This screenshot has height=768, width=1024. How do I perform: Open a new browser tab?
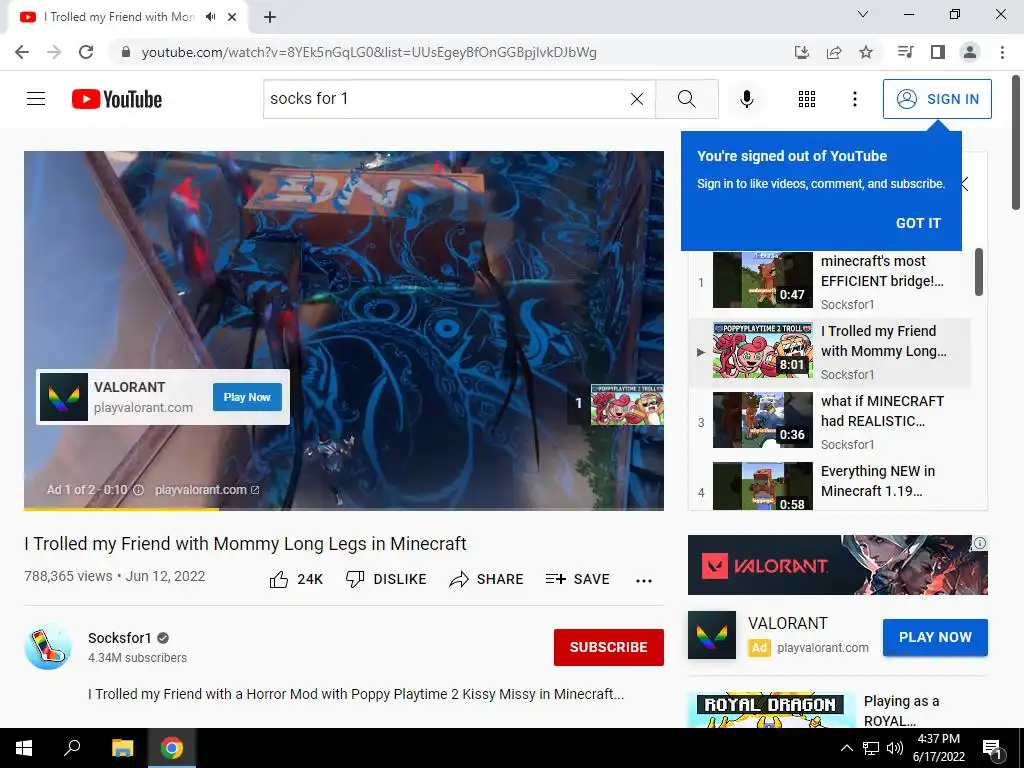tap(270, 17)
